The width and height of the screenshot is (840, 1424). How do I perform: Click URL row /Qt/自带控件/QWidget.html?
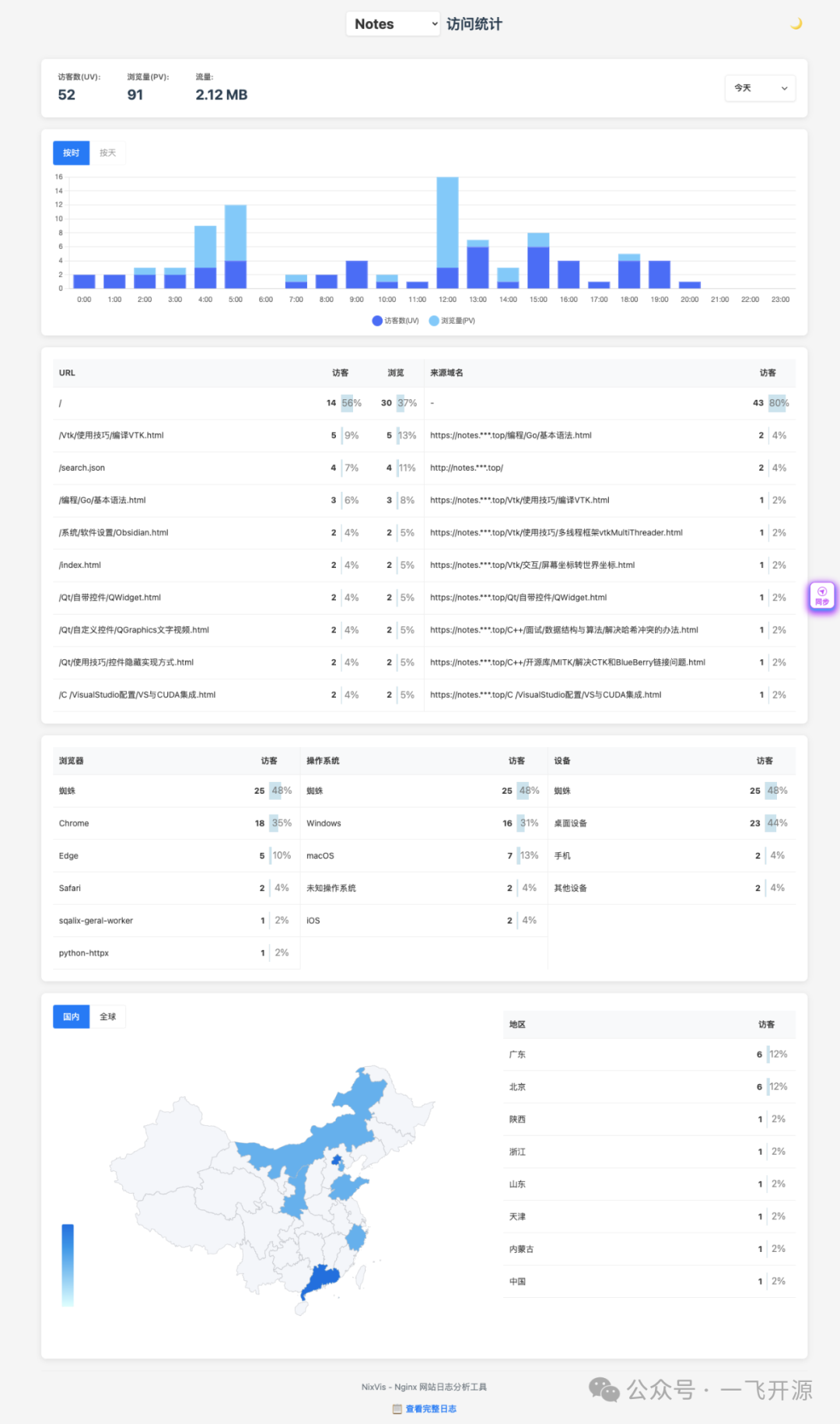238,598
